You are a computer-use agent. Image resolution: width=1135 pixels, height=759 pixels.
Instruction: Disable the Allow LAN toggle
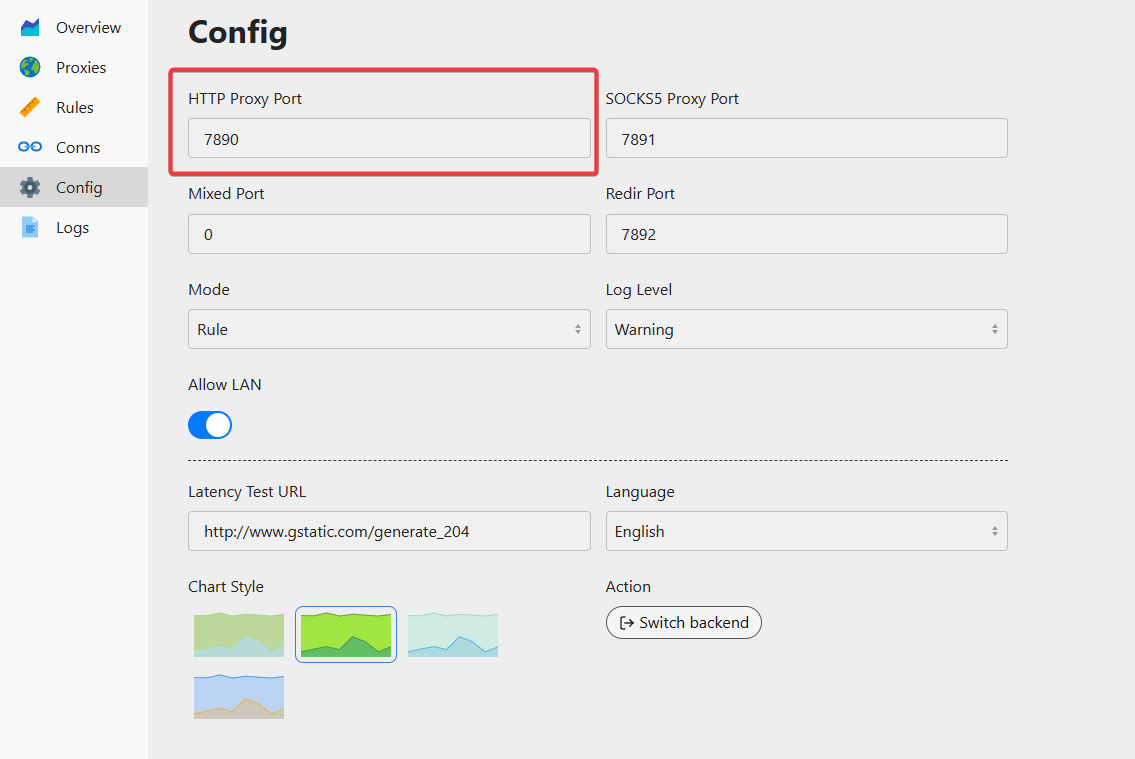point(210,426)
